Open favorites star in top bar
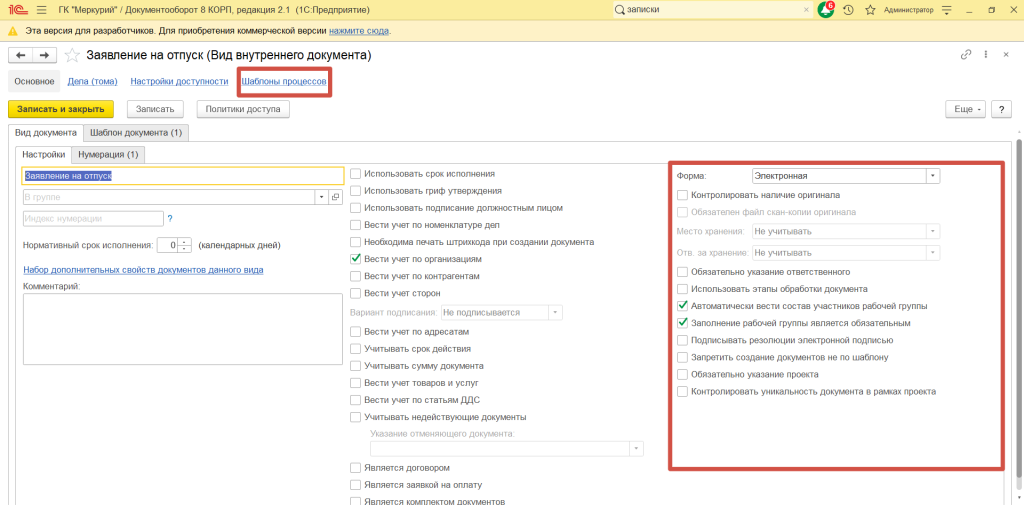 (870, 10)
